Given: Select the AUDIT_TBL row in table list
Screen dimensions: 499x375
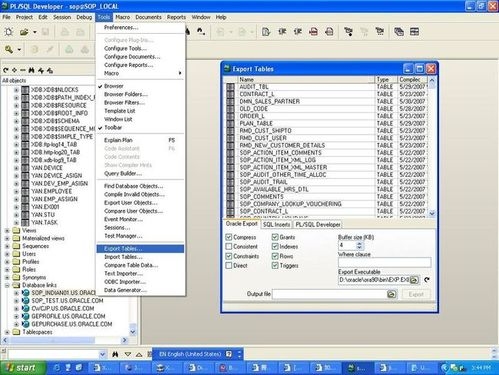Looking at the screenshot, I should pos(325,87).
